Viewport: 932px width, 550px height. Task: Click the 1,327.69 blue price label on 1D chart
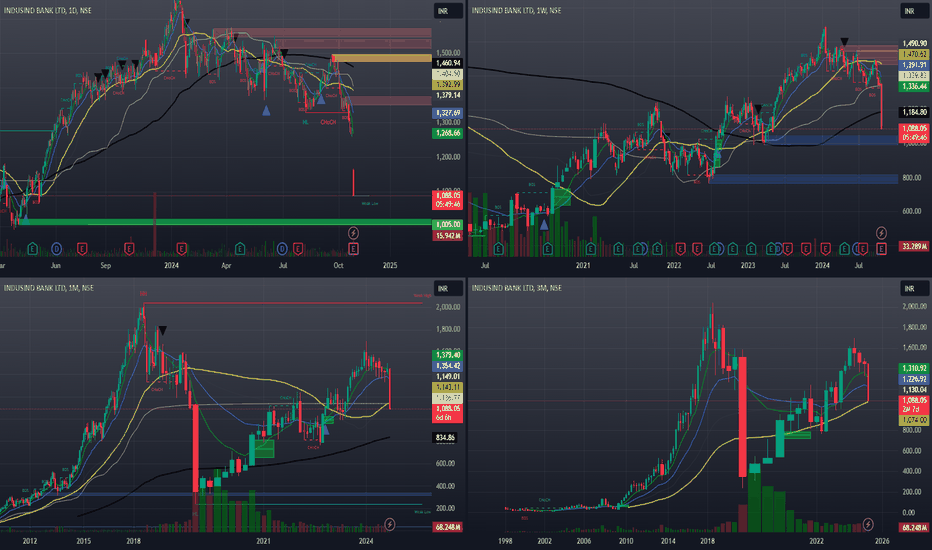[448, 112]
